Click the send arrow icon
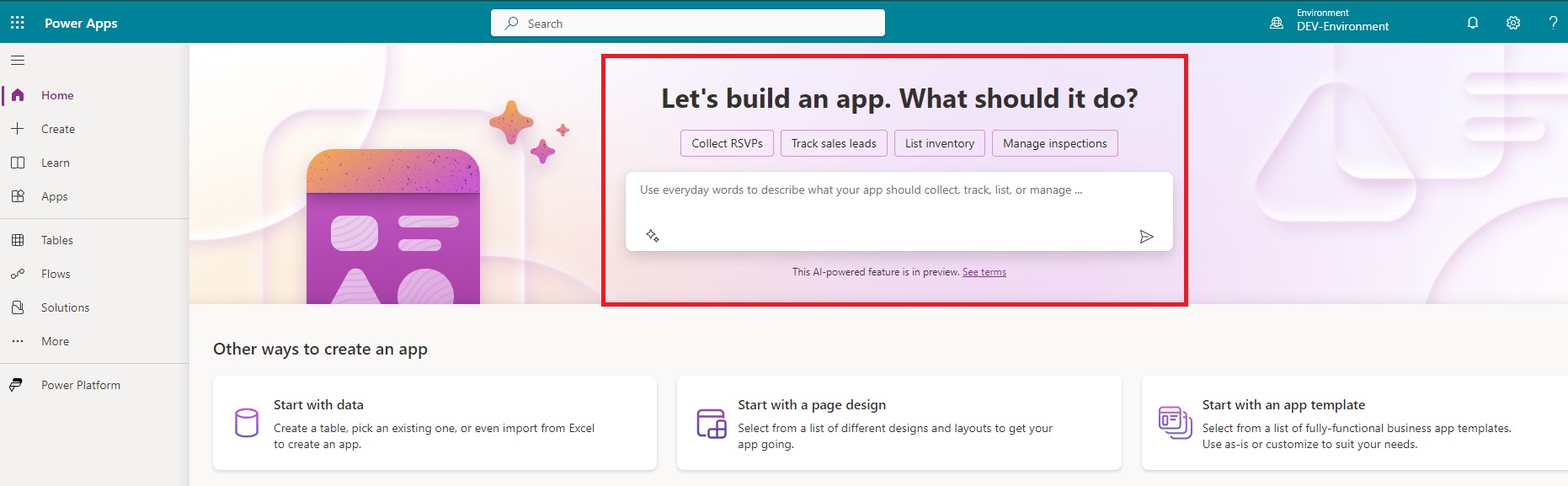The height and width of the screenshot is (486, 1568). pyautogui.click(x=1145, y=237)
